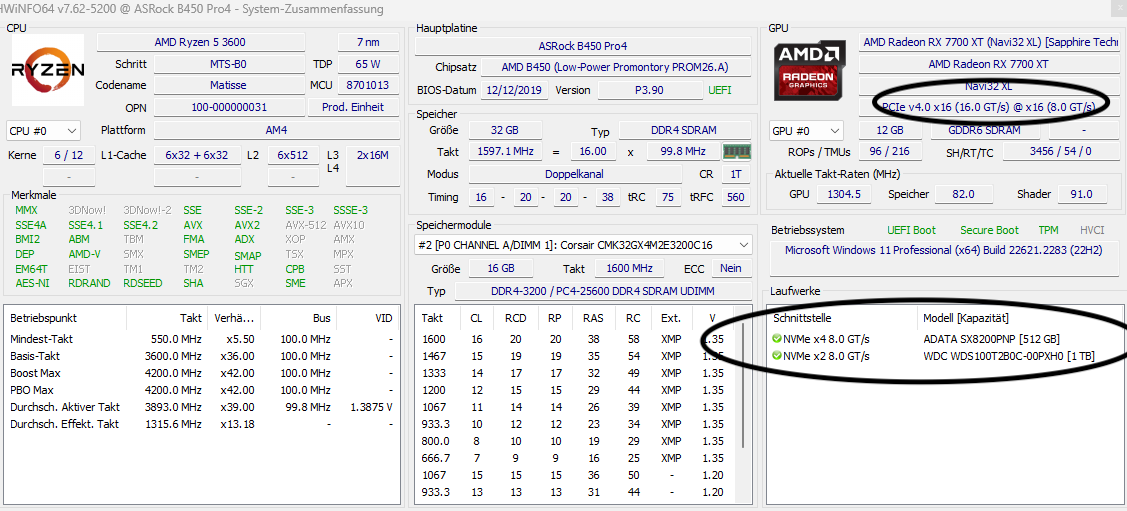The image size is (1127, 511).
Task: Click the Prod. Einheit field
Action: (356, 107)
